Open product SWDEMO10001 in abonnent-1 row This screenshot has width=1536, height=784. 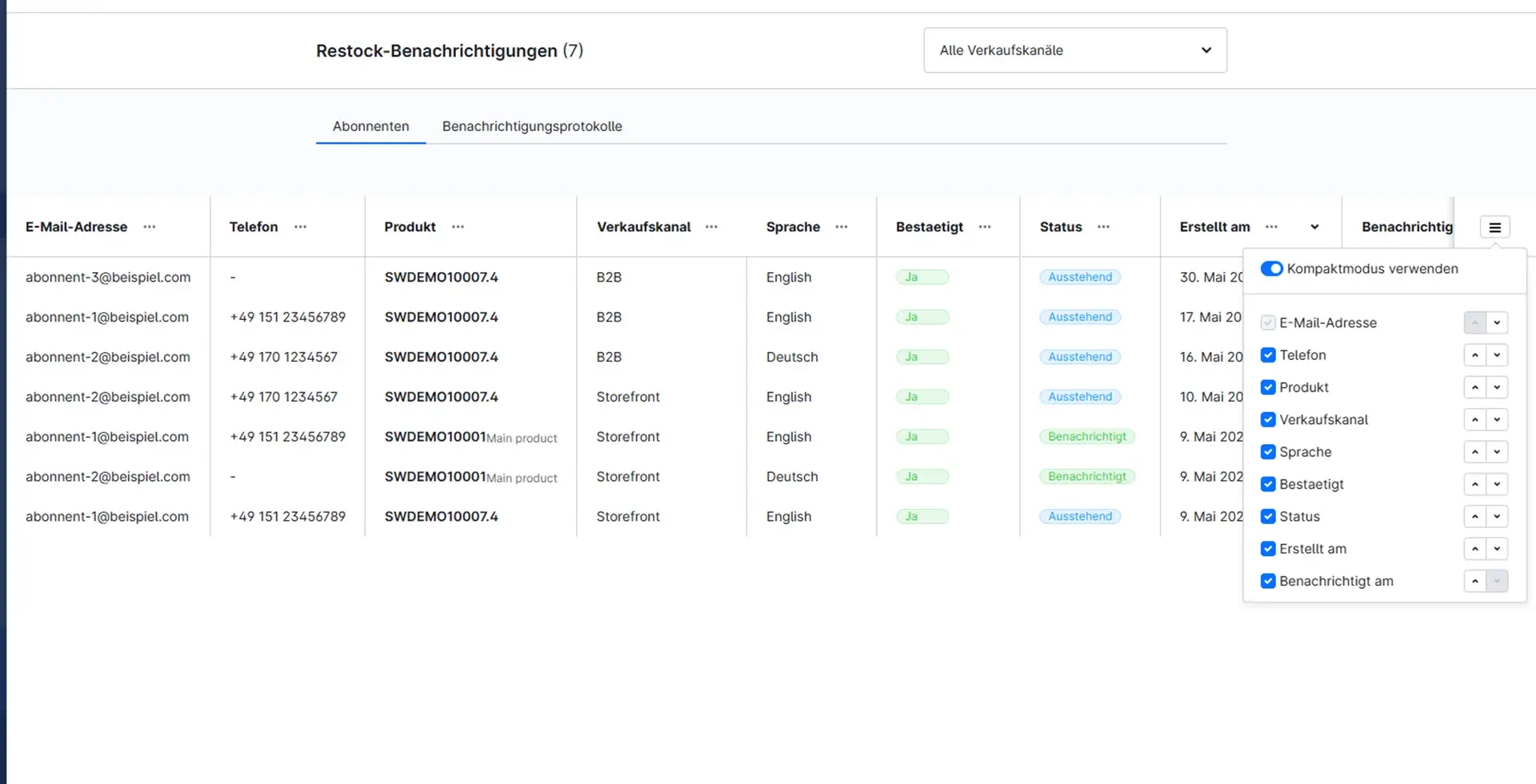tap(435, 437)
